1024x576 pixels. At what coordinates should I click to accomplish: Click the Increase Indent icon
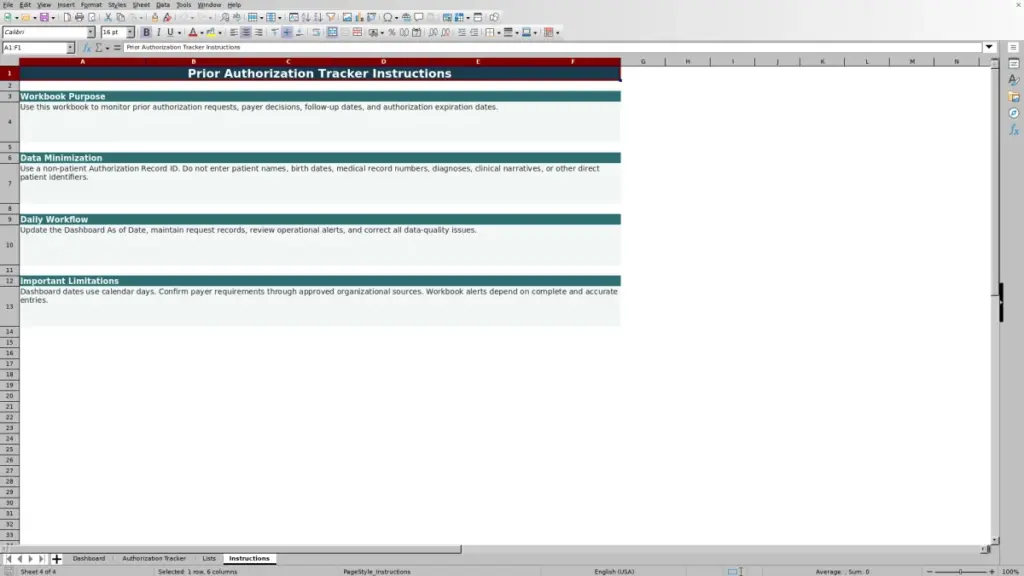[462, 33]
